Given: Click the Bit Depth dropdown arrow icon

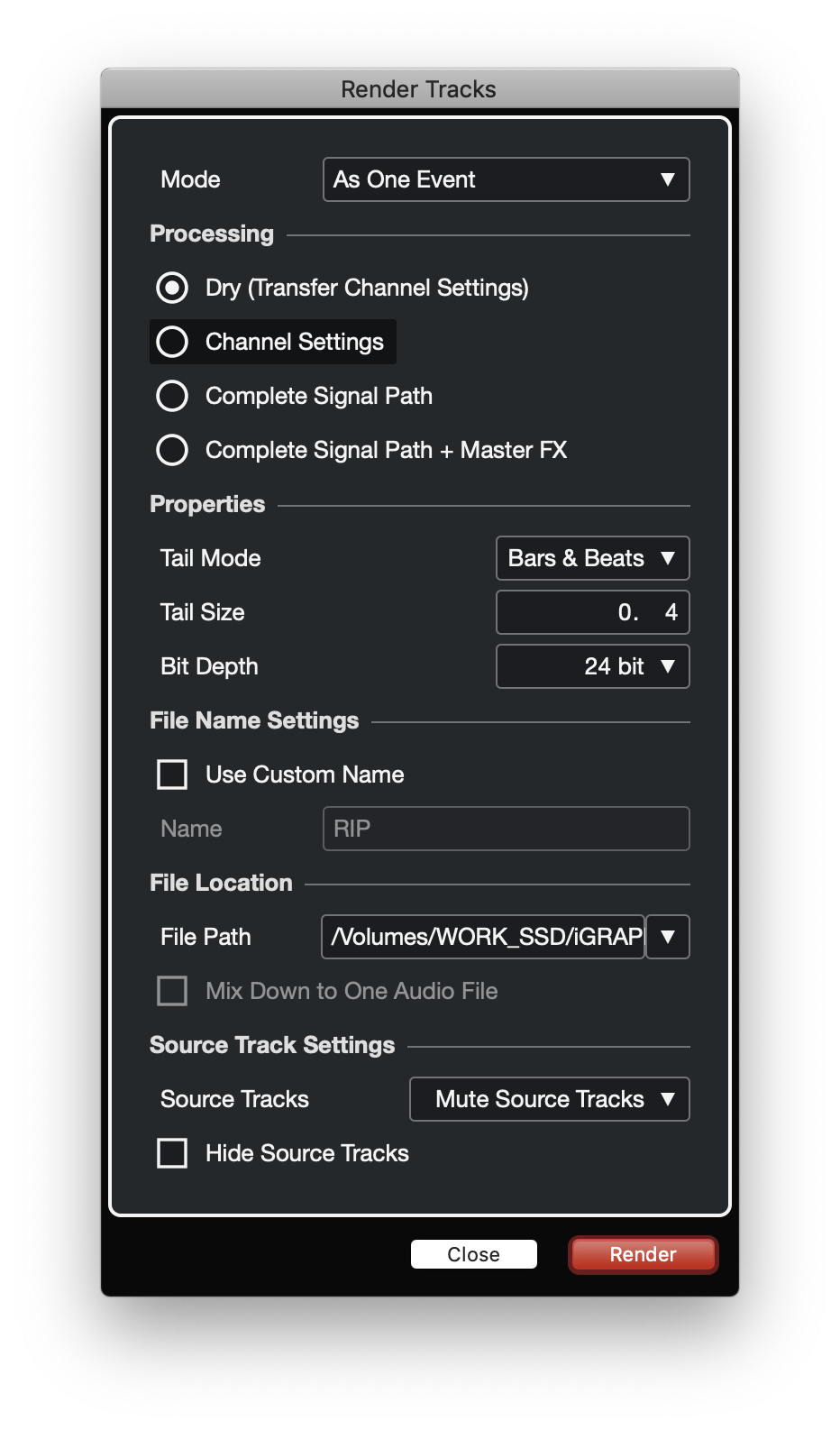Looking at the screenshot, I should pos(668,666).
